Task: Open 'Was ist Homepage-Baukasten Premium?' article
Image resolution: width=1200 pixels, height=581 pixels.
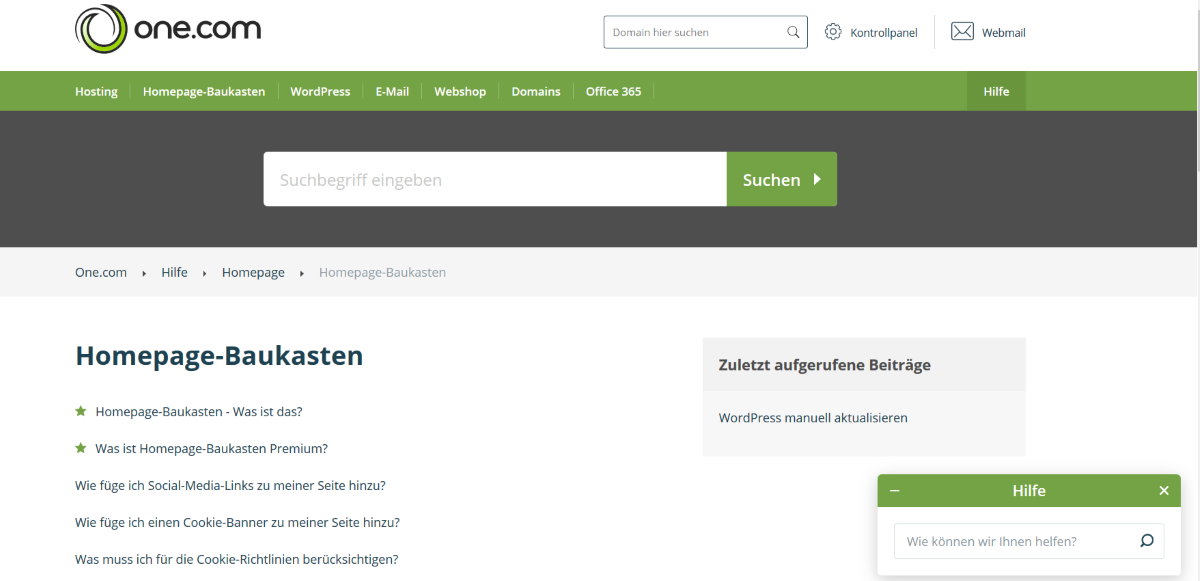Action: (212, 448)
